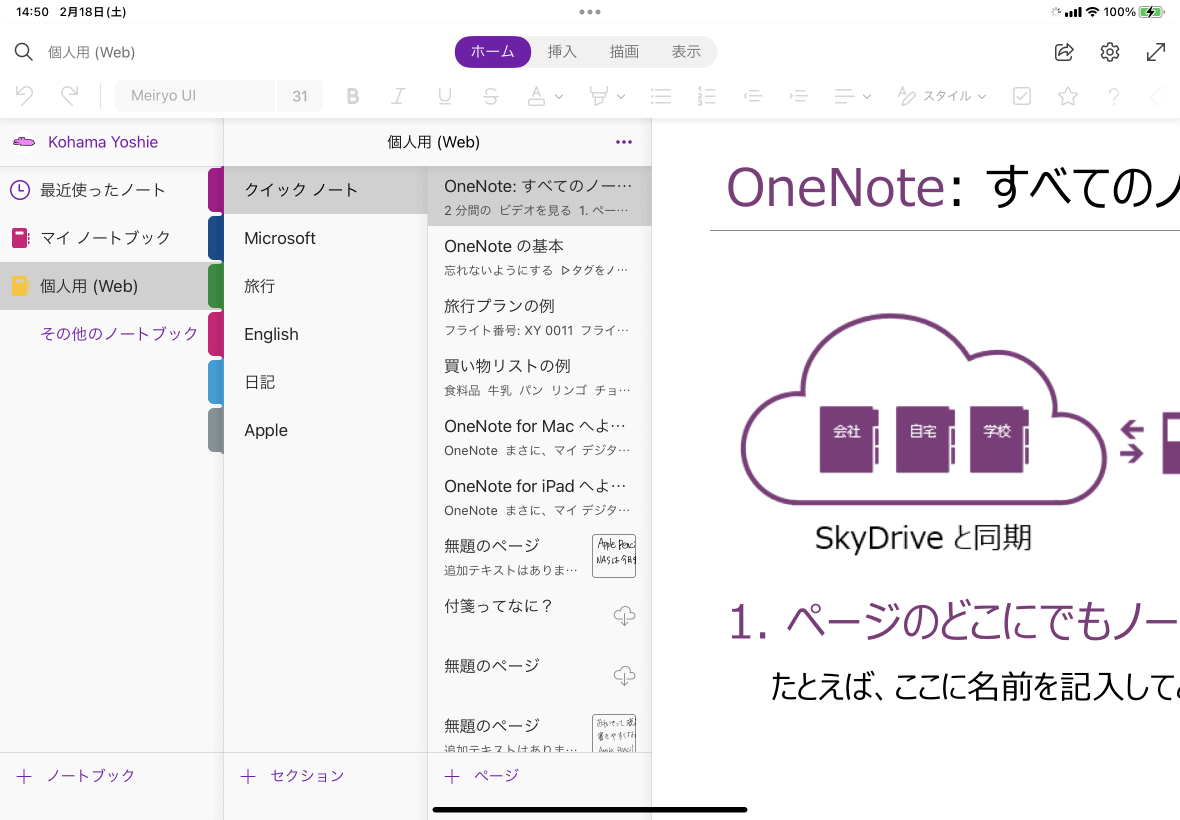Apply the font color A icon
This screenshot has width=1180, height=820.
coord(537,96)
